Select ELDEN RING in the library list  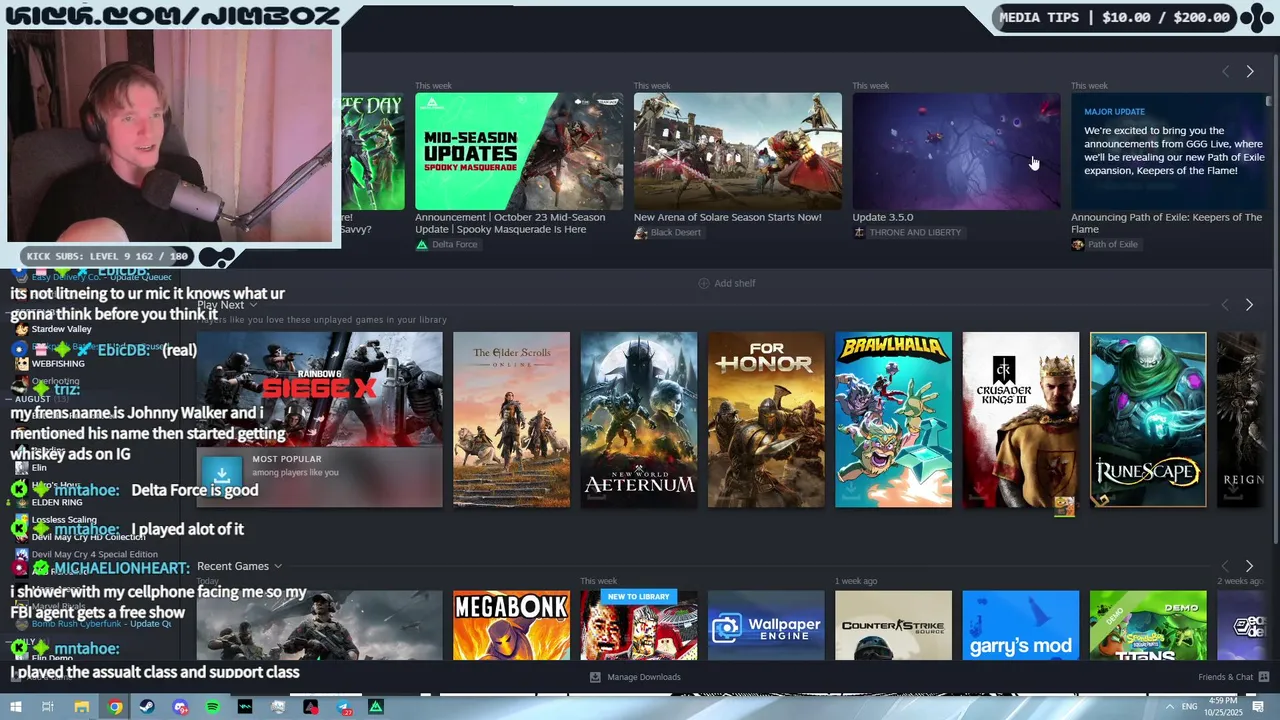pyautogui.click(x=57, y=502)
